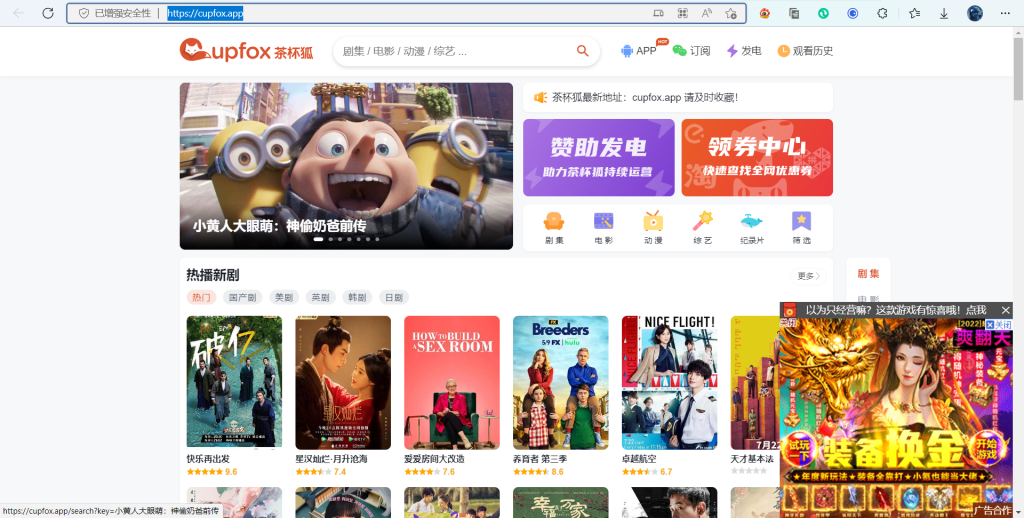1024x518 pixels.
Task: Open the 快乐再出发 poster
Action: (234, 383)
